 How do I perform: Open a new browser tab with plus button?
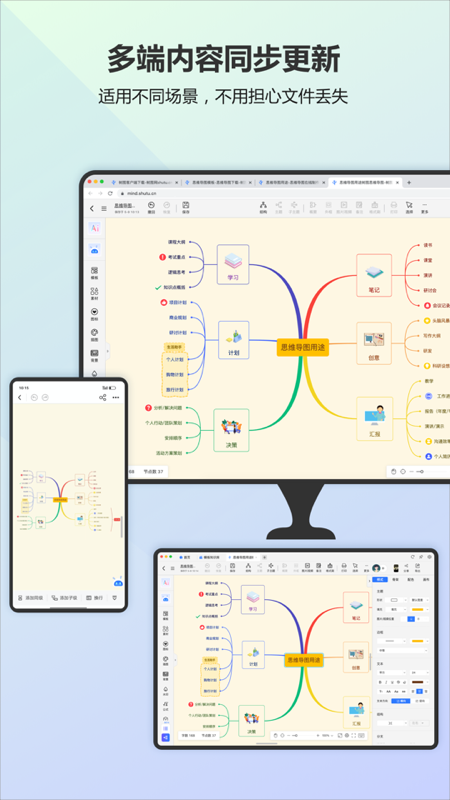[409, 182]
